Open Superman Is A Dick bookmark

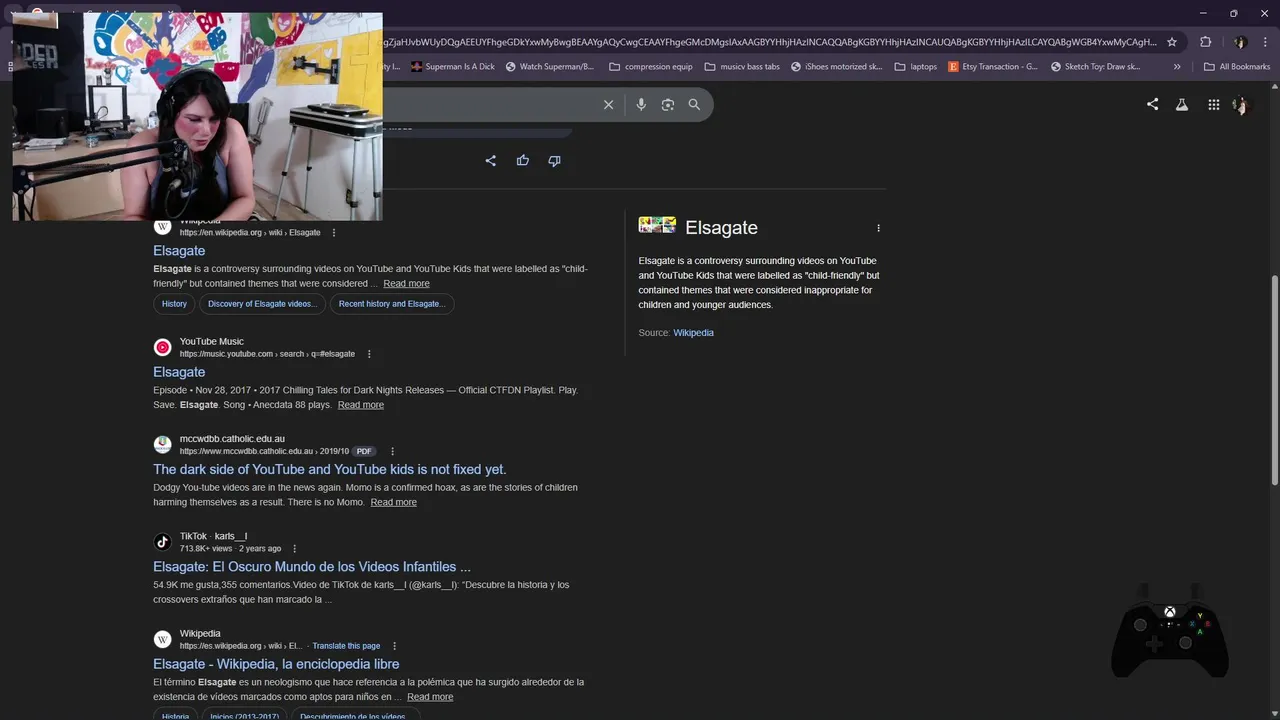click(453, 67)
